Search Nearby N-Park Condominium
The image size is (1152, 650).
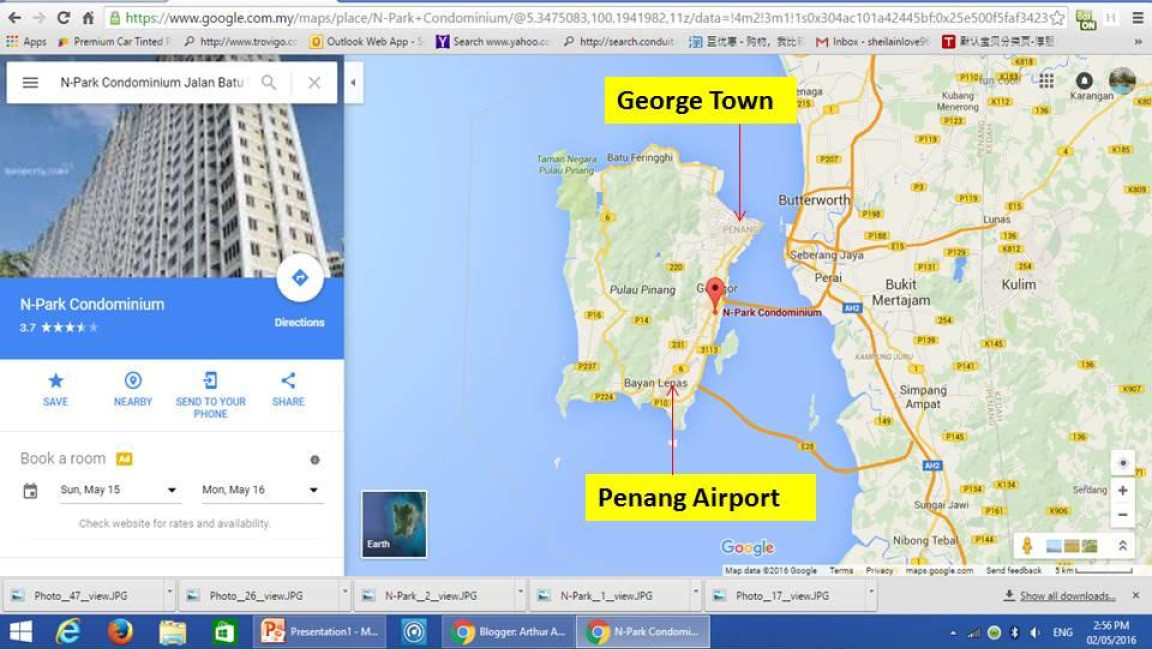coord(133,389)
